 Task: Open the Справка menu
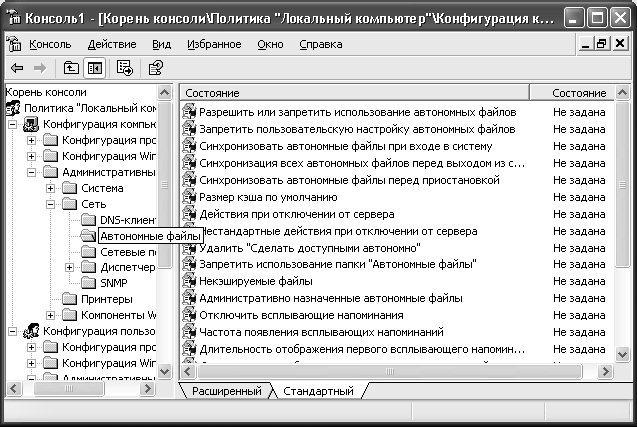click(x=321, y=44)
